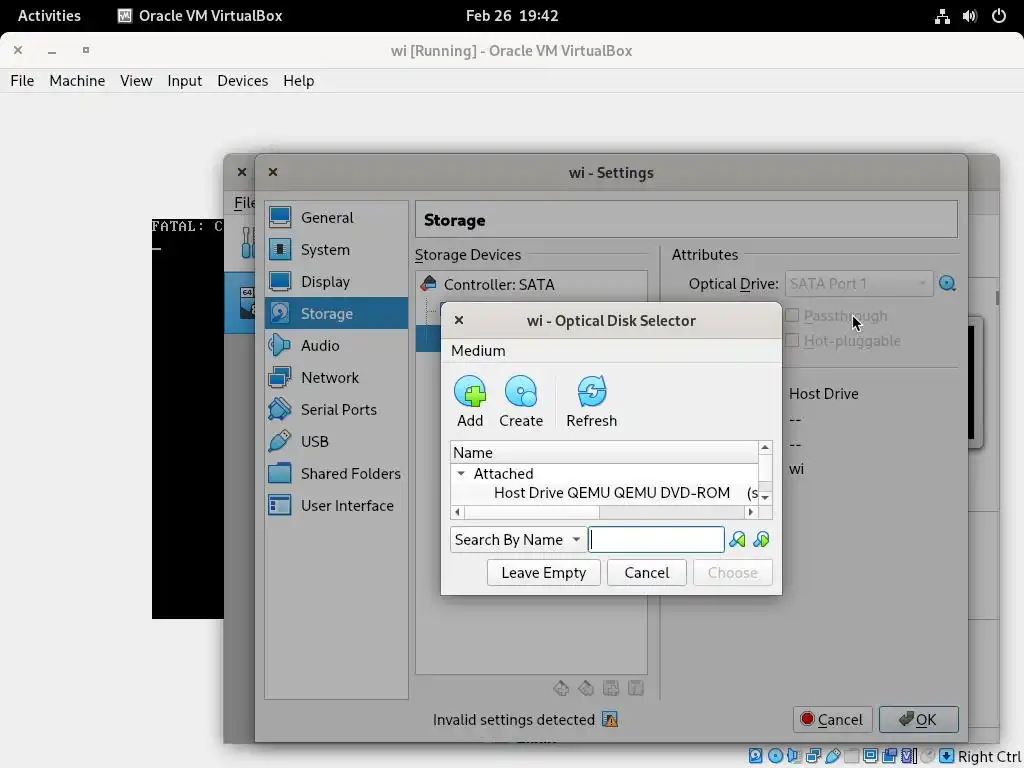Select Controller: SATA in Storage Devices
The width and height of the screenshot is (1024, 768).
coord(531,284)
